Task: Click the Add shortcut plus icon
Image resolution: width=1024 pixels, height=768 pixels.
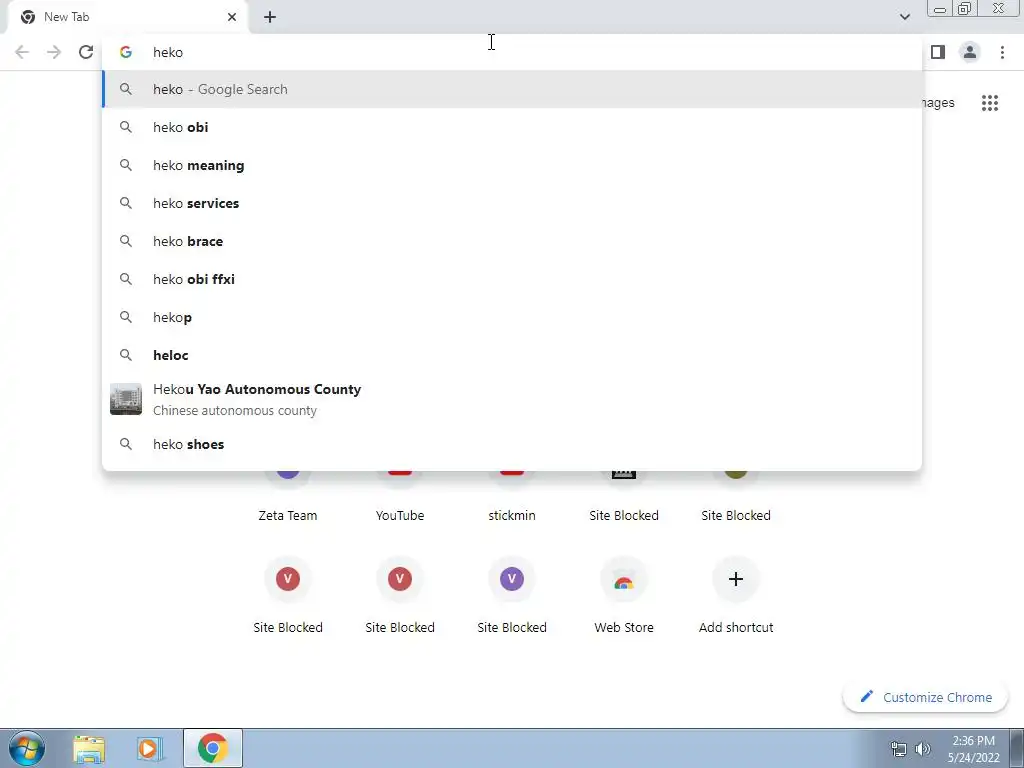Action: (x=736, y=579)
